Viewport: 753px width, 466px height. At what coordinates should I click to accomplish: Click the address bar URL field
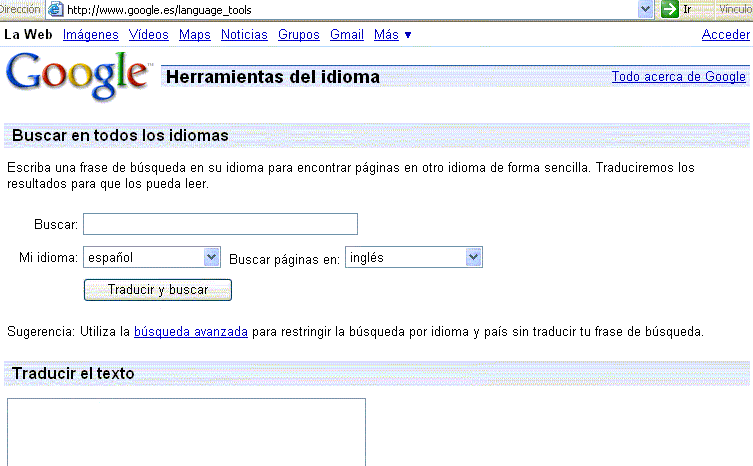[x=351, y=10]
